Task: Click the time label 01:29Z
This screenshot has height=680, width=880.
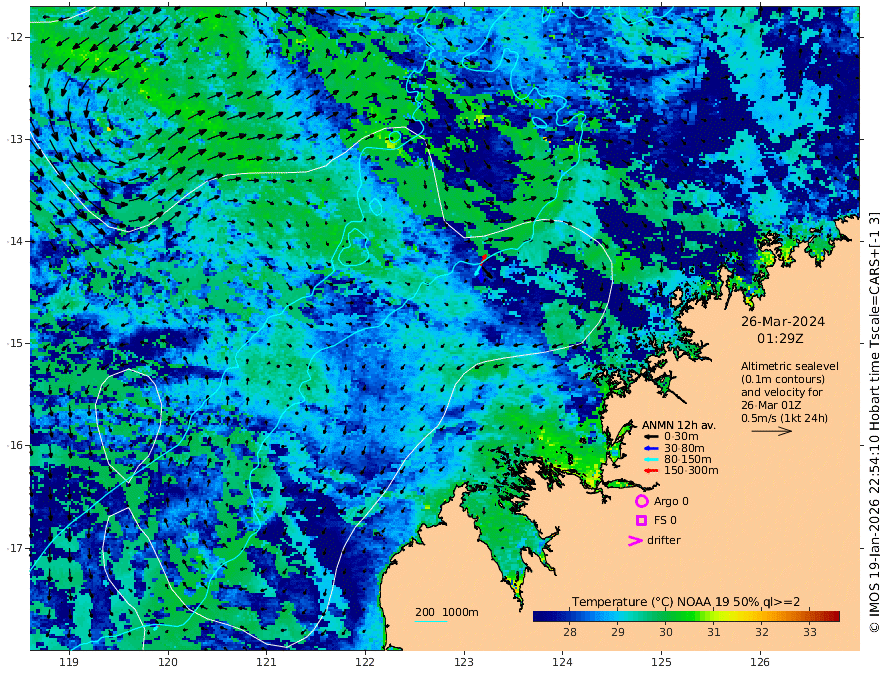Action: click(x=780, y=339)
